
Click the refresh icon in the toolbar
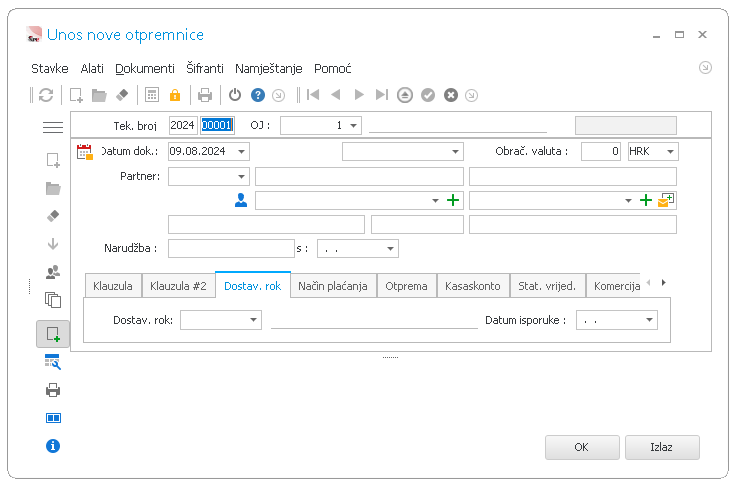coord(45,95)
